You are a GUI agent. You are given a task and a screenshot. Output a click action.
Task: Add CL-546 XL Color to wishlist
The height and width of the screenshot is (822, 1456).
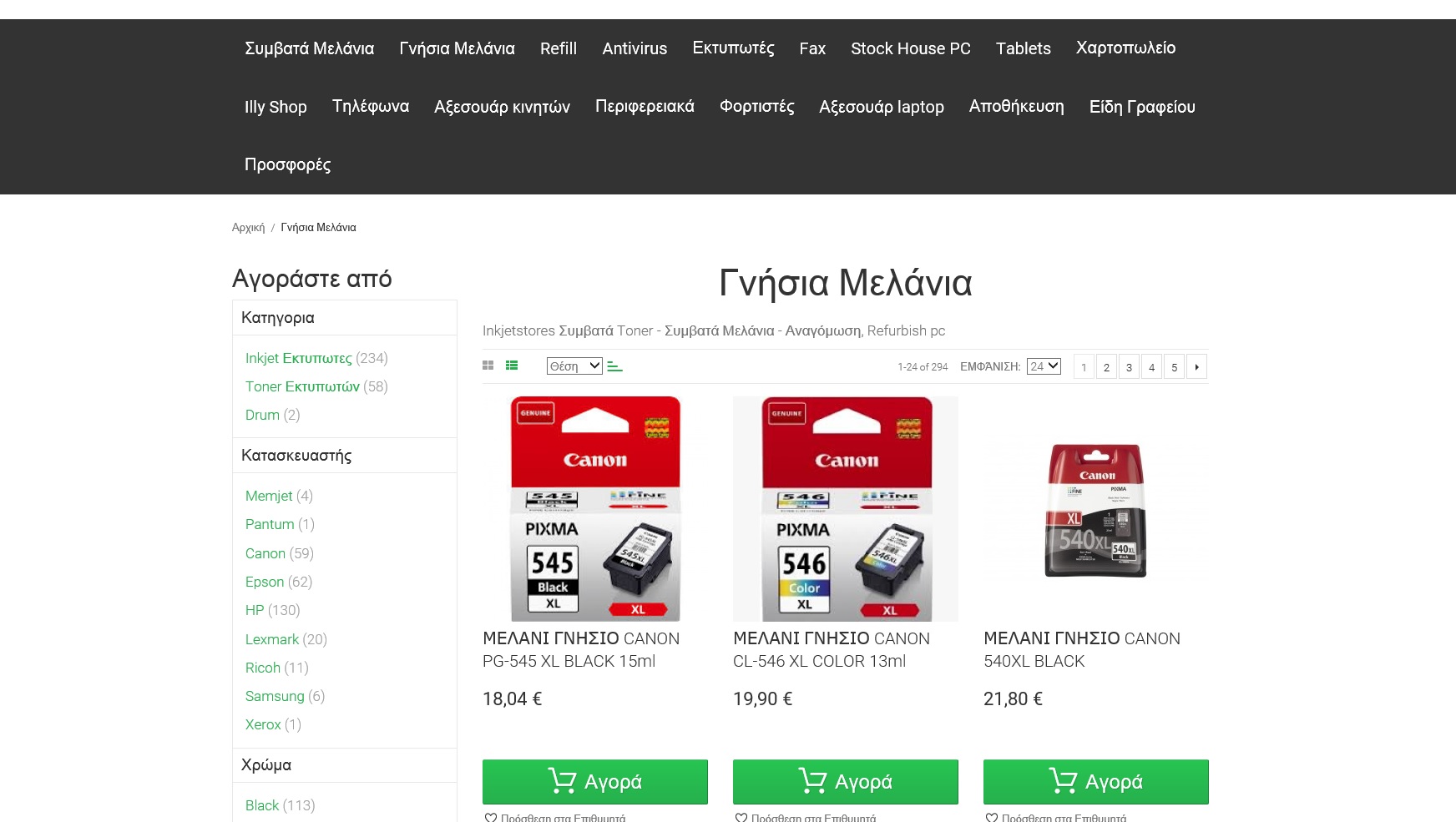click(x=806, y=818)
